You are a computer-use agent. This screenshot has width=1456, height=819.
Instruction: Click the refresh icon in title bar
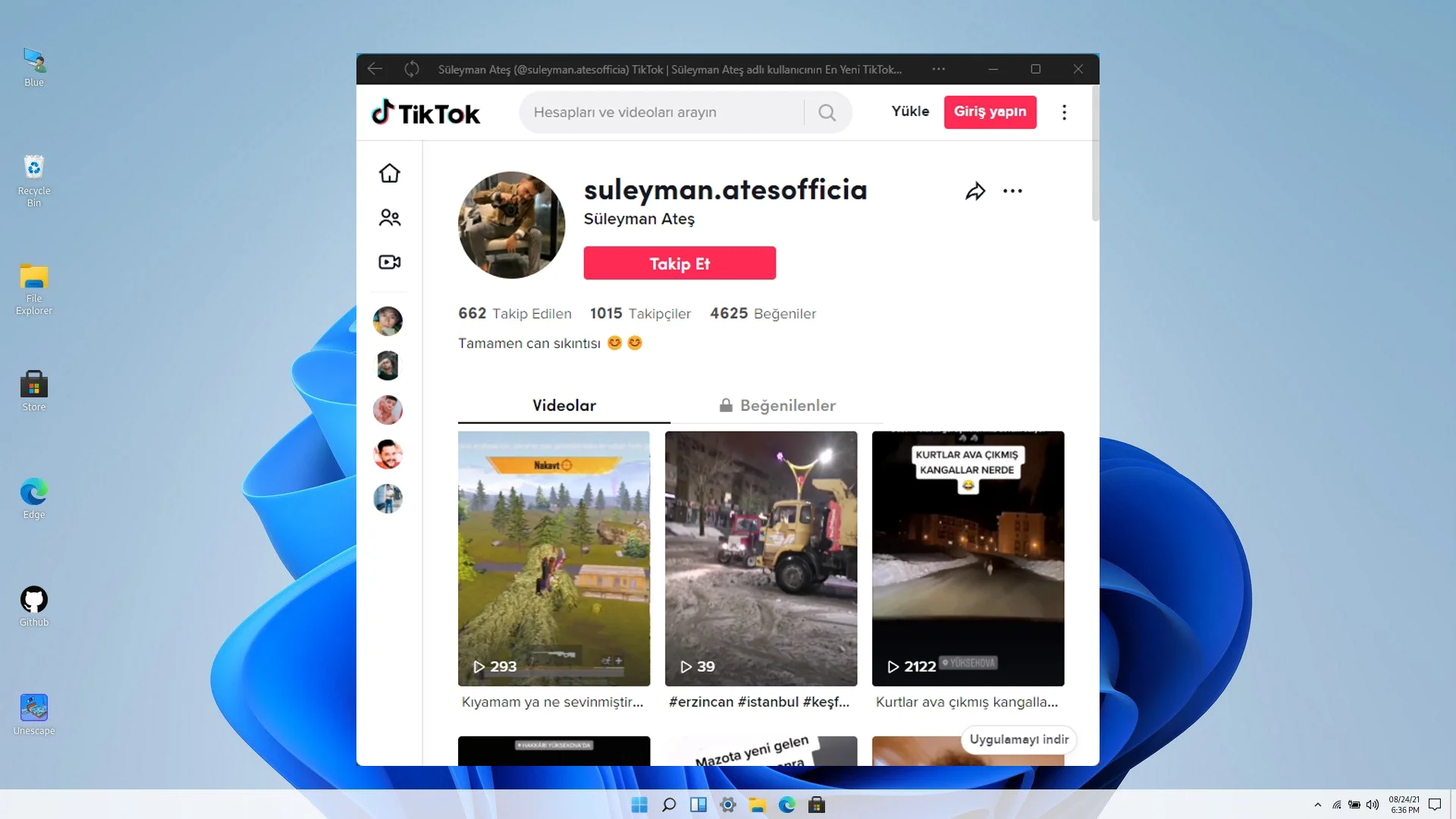(412, 69)
